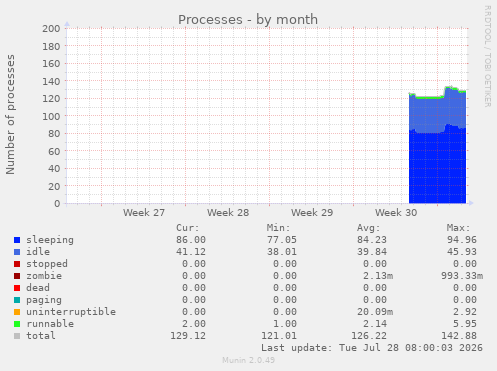This screenshot has height=371, width=497.
Task: Click zombie average value 2.13m
Action: tap(378, 276)
